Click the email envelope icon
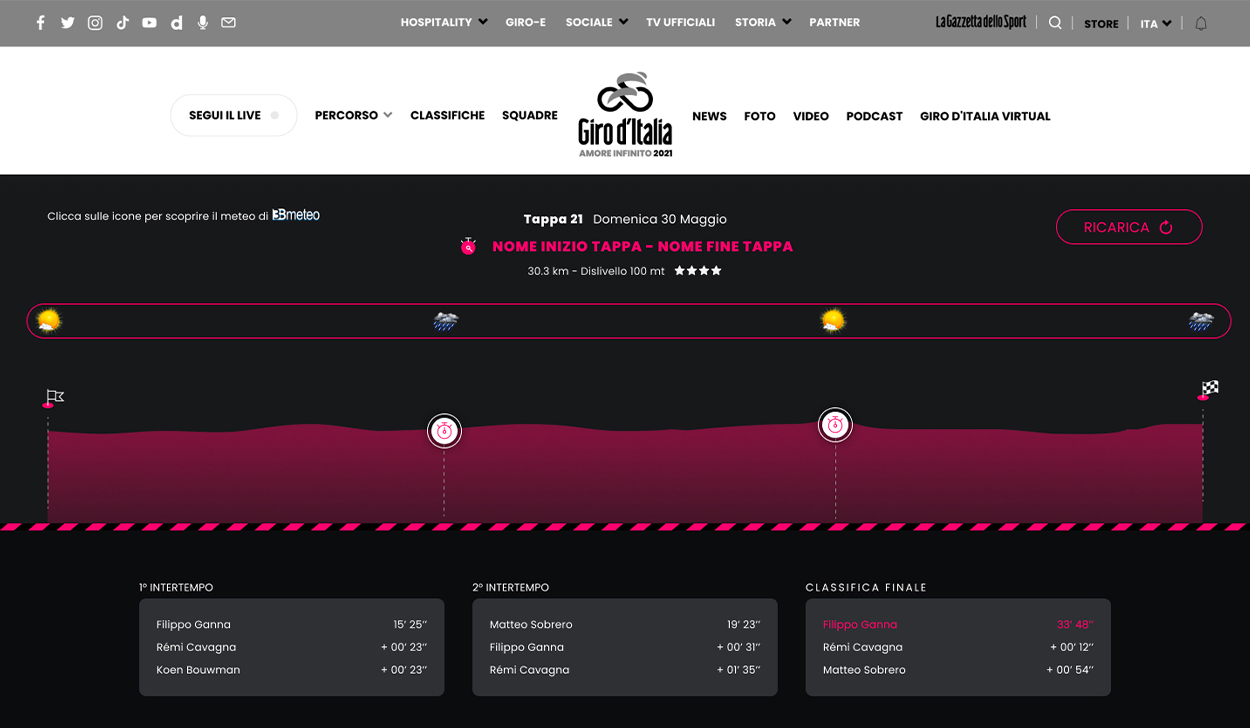This screenshot has width=1250, height=728. tap(229, 22)
